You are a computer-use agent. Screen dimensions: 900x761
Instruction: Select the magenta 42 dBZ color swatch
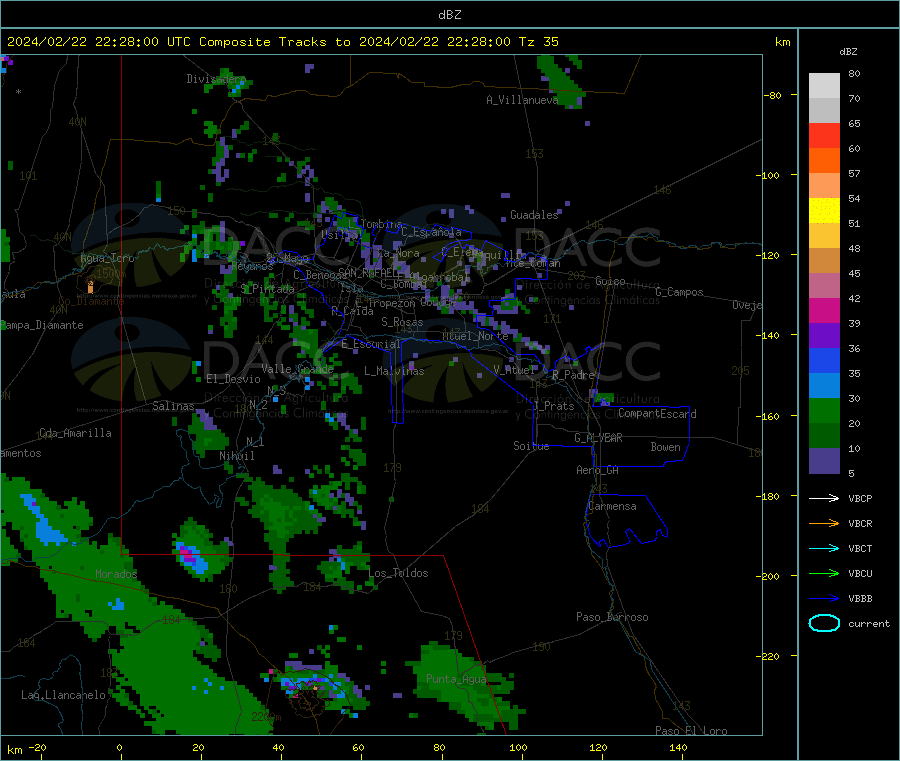click(x=824, y=310)
